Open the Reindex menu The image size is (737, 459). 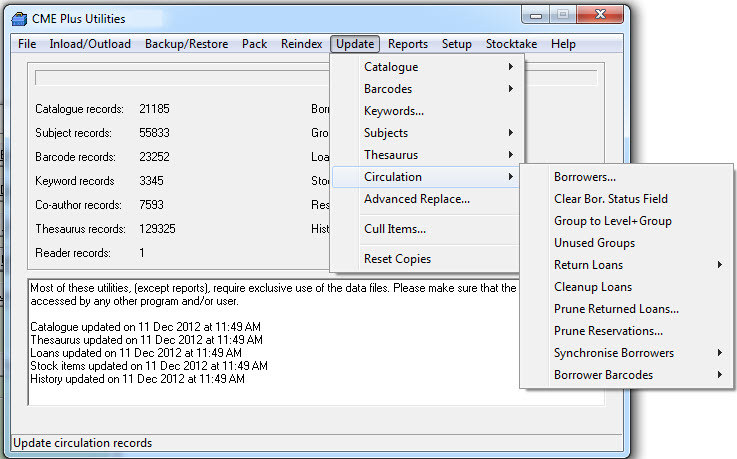[302, 44]
